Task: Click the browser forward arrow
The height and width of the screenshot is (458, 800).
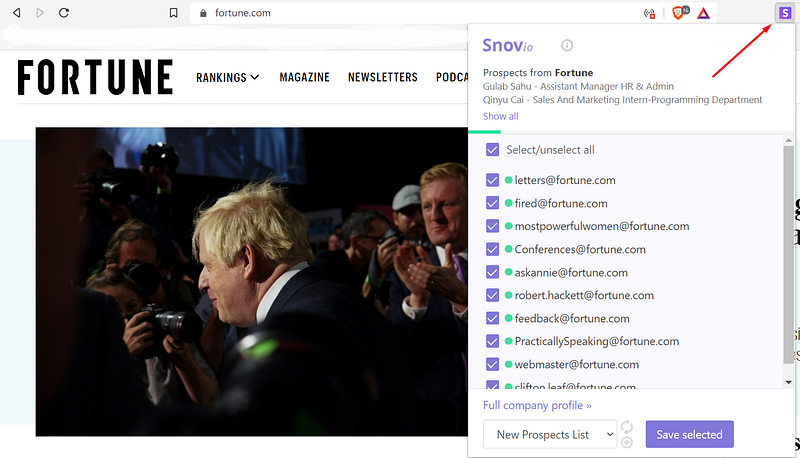Action: [40, 13]
